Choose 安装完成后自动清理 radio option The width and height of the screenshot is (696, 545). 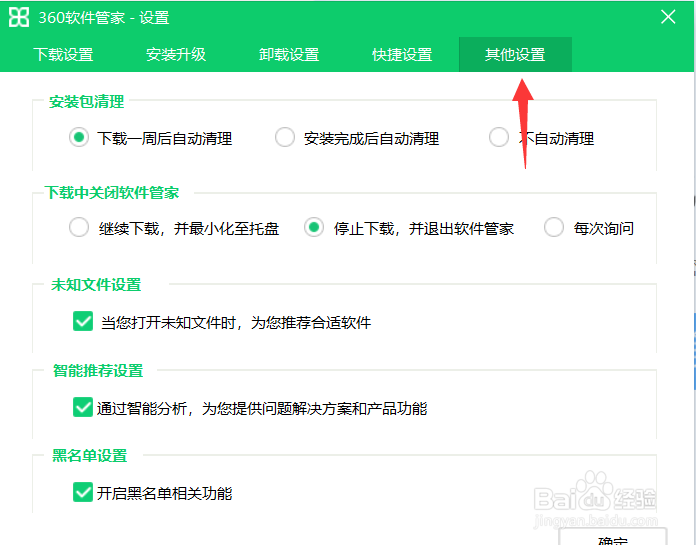tap(285, 138)
